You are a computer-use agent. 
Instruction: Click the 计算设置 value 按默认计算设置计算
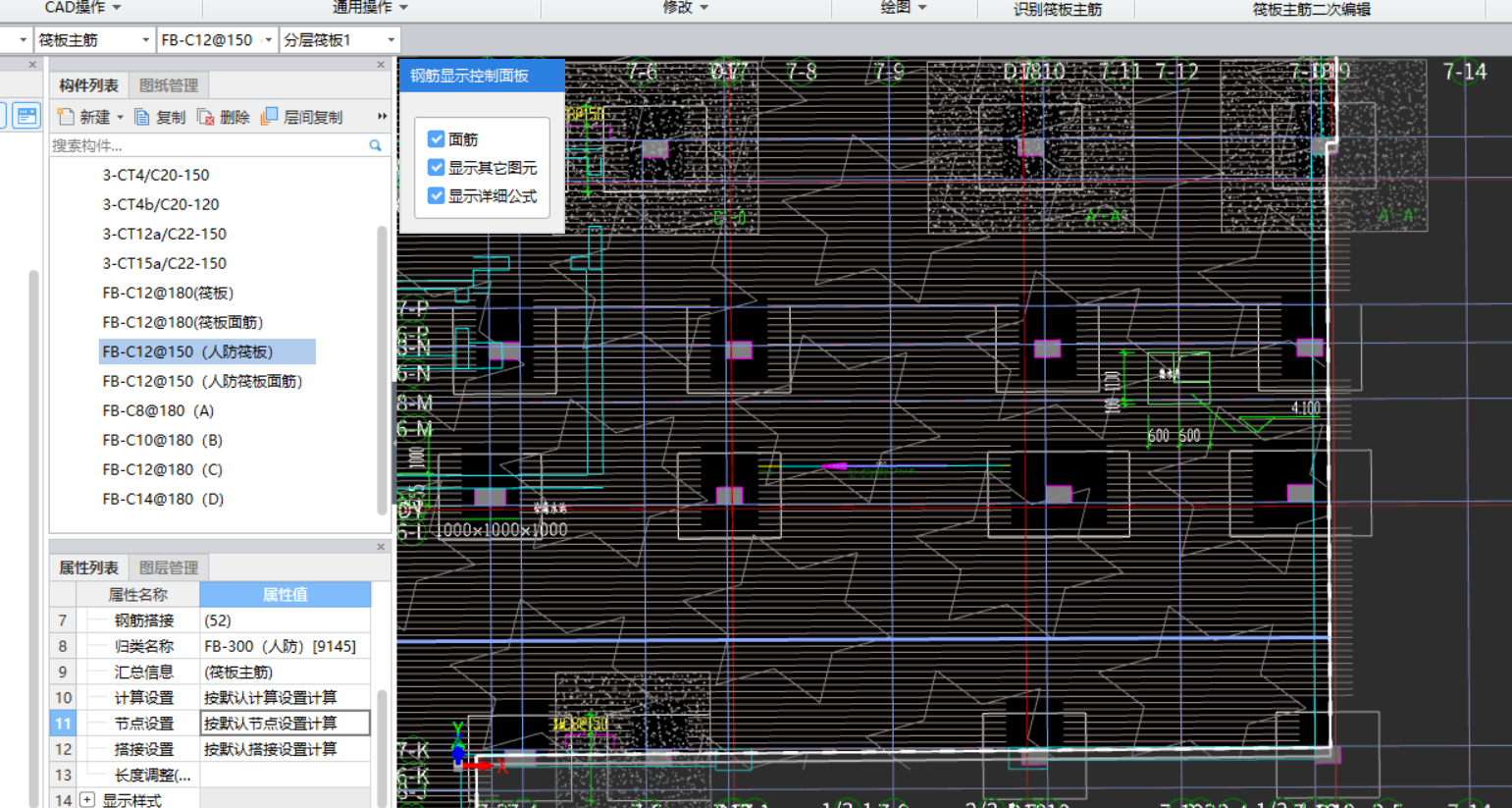[x=286, y=697]
